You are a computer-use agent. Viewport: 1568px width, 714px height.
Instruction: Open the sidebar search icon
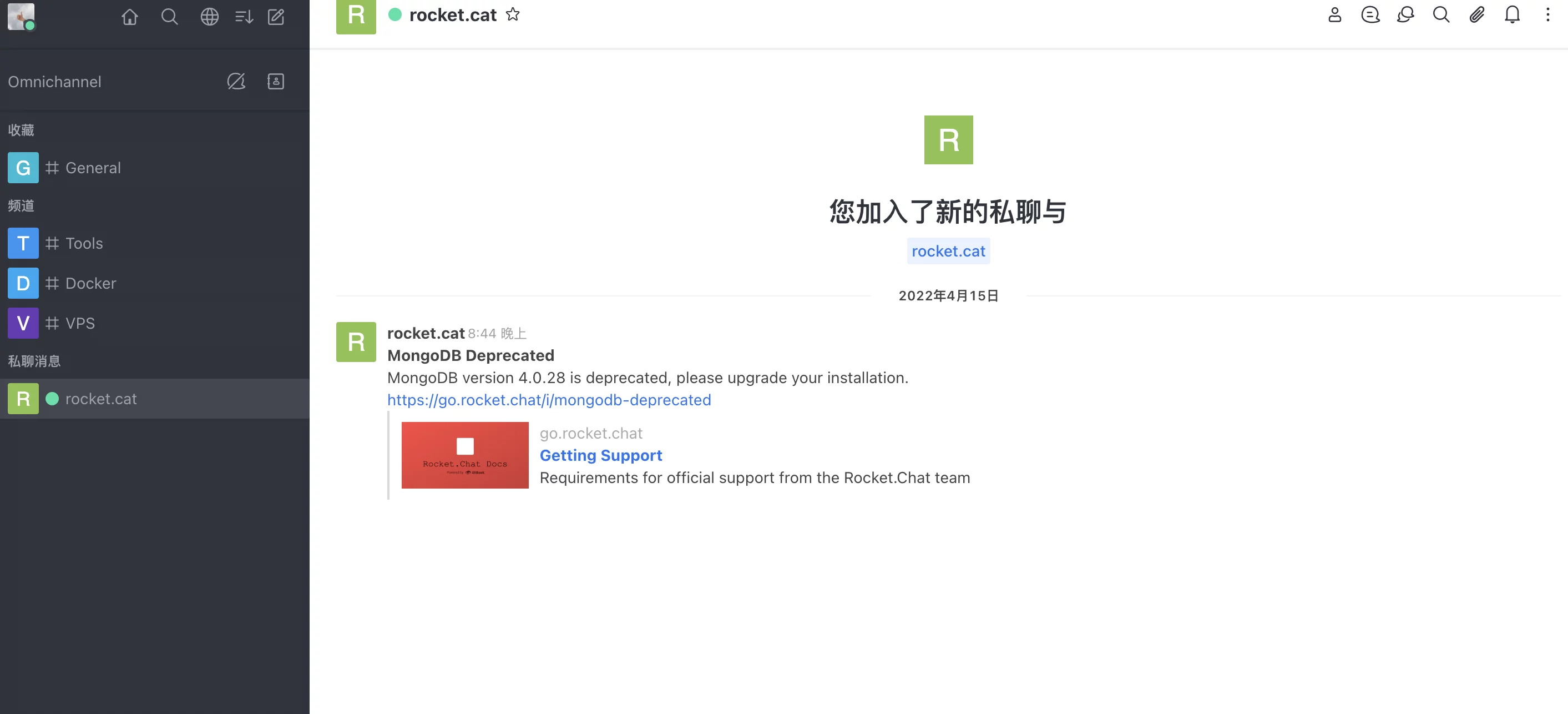coord(169,17)
